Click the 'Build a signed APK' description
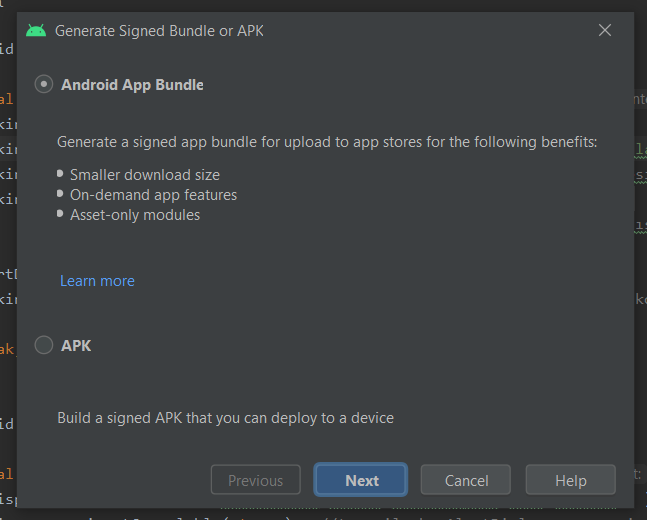Viewport: 647px width, 520px height. click(225, 417)
